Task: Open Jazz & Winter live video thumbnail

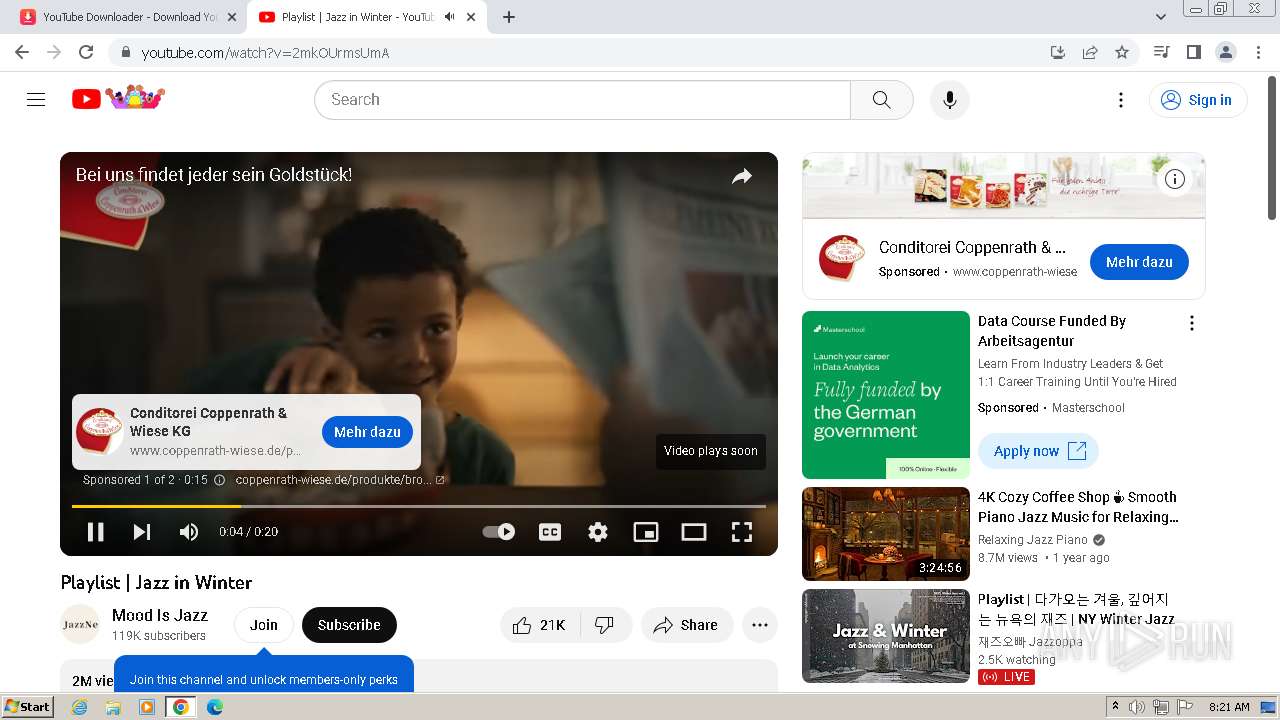Action: click(886, 636)
